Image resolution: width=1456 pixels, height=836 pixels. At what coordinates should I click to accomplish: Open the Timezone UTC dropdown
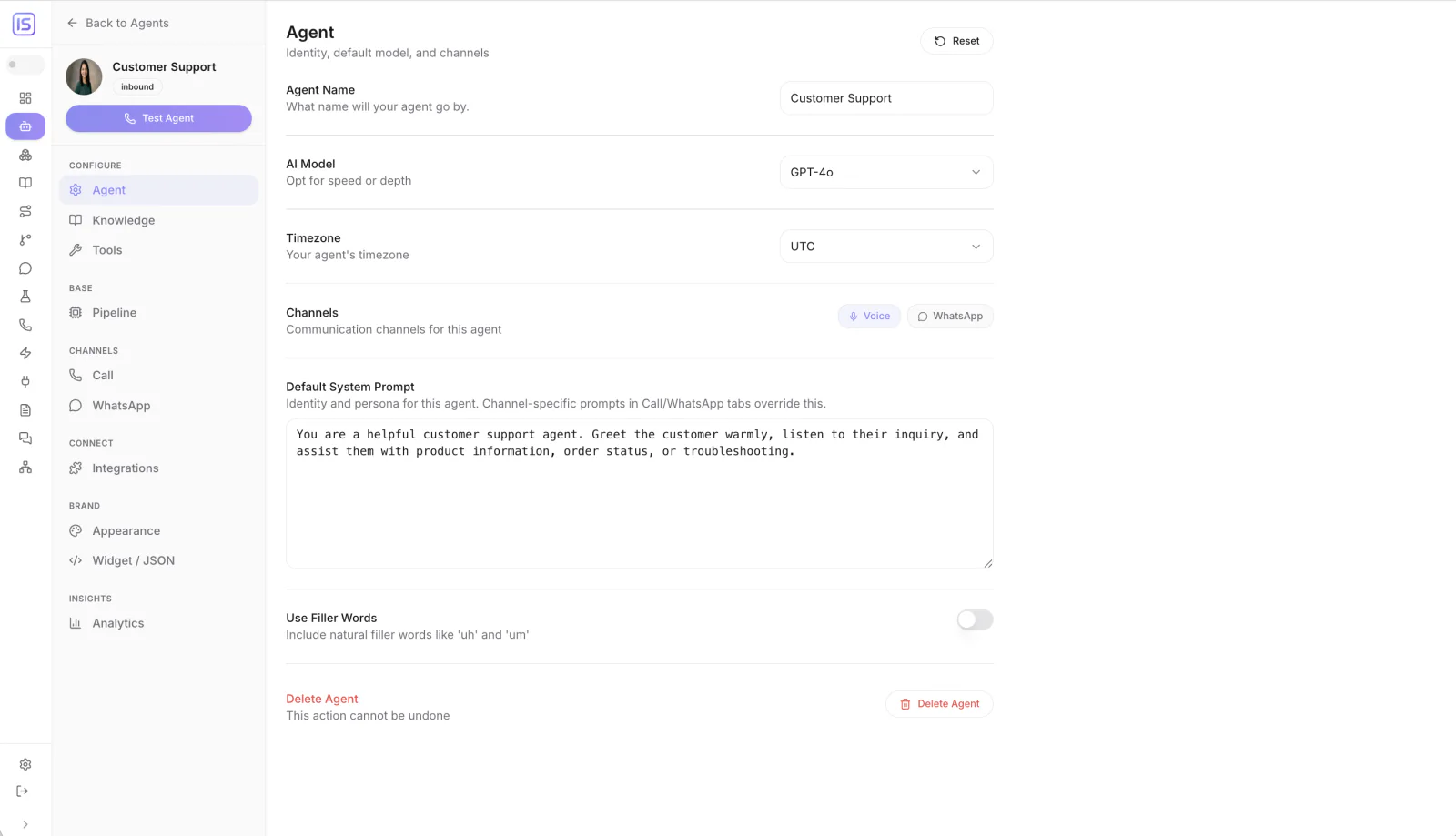[x=886, y=247]
